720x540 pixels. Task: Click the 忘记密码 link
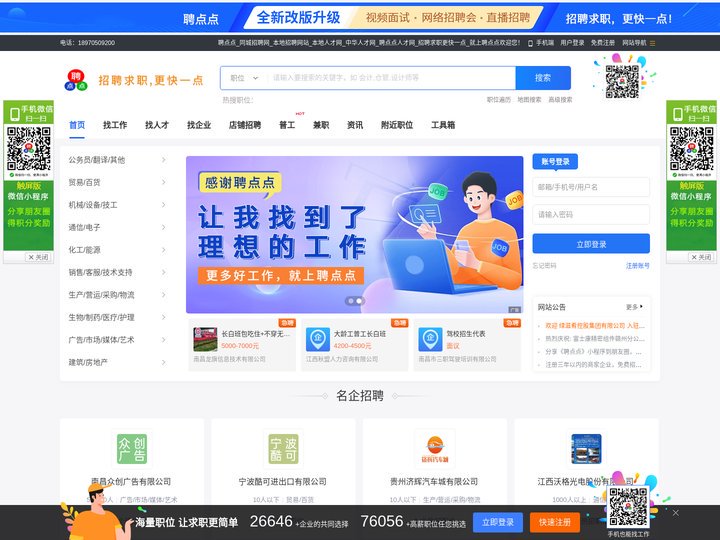544,265
